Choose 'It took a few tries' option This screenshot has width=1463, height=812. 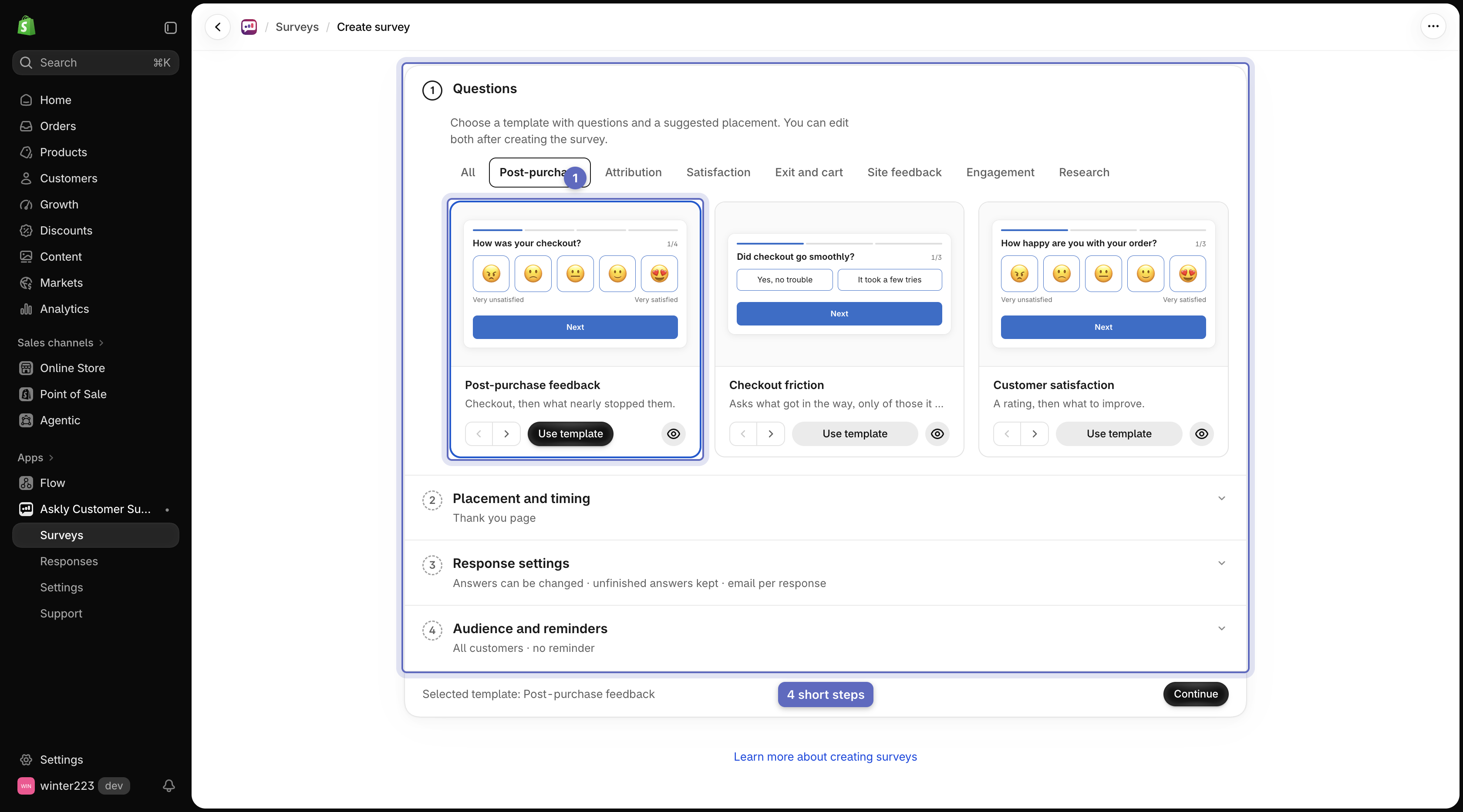point(890,280)
